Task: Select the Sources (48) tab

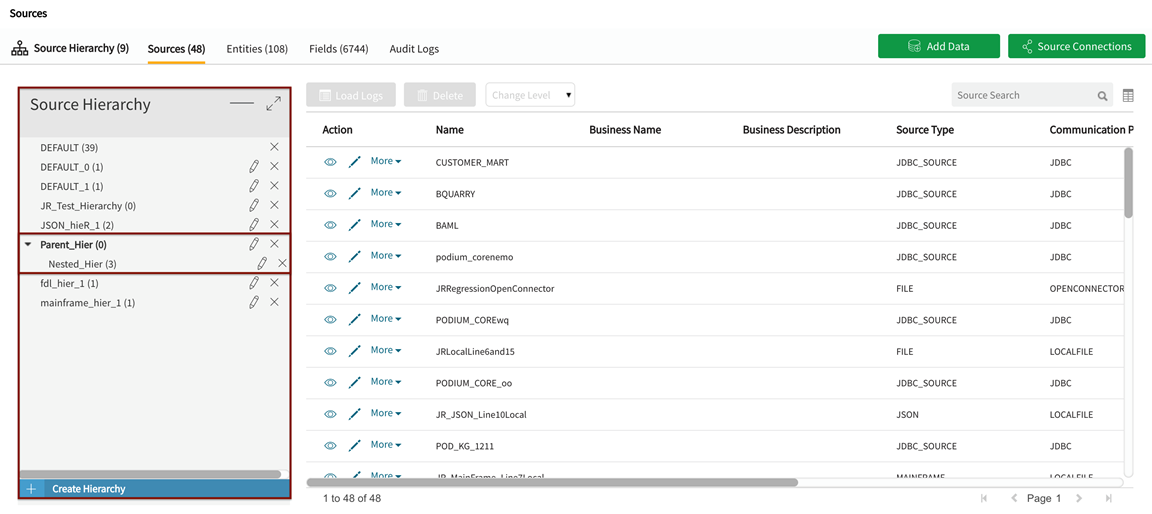Action: click(176, 49)
